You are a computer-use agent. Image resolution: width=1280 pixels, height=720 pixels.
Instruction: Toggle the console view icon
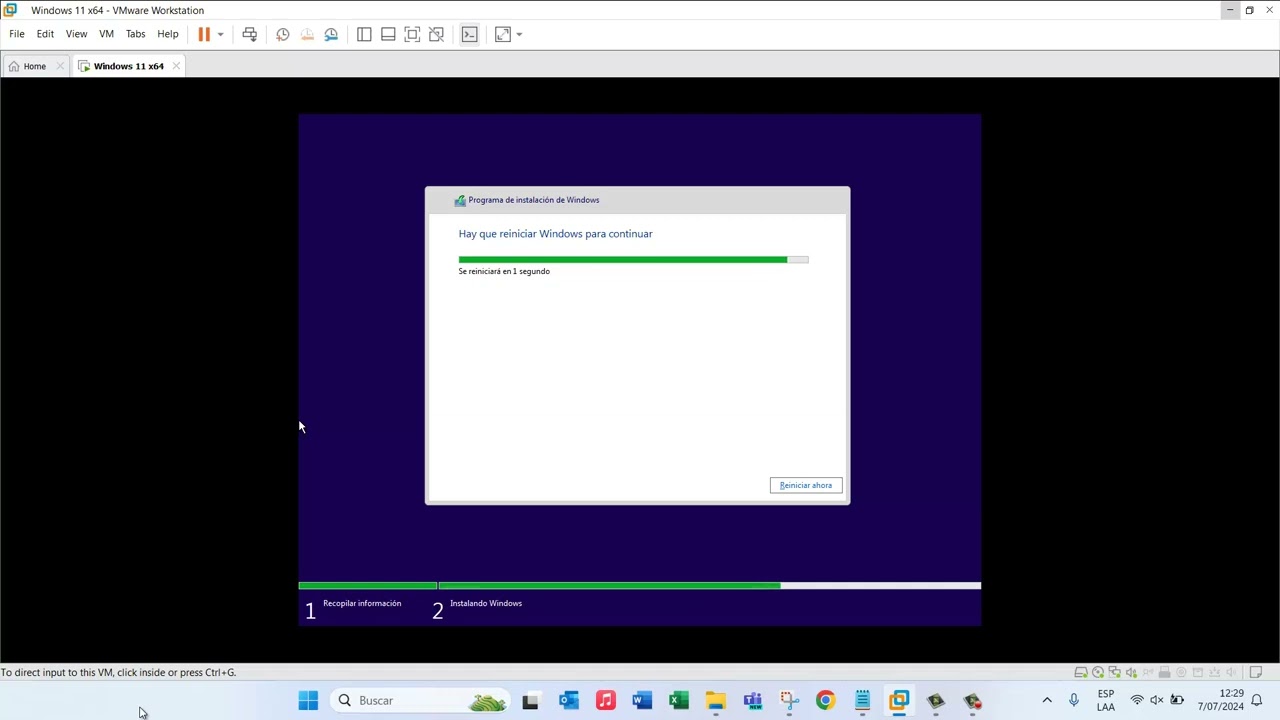point(469,34)
